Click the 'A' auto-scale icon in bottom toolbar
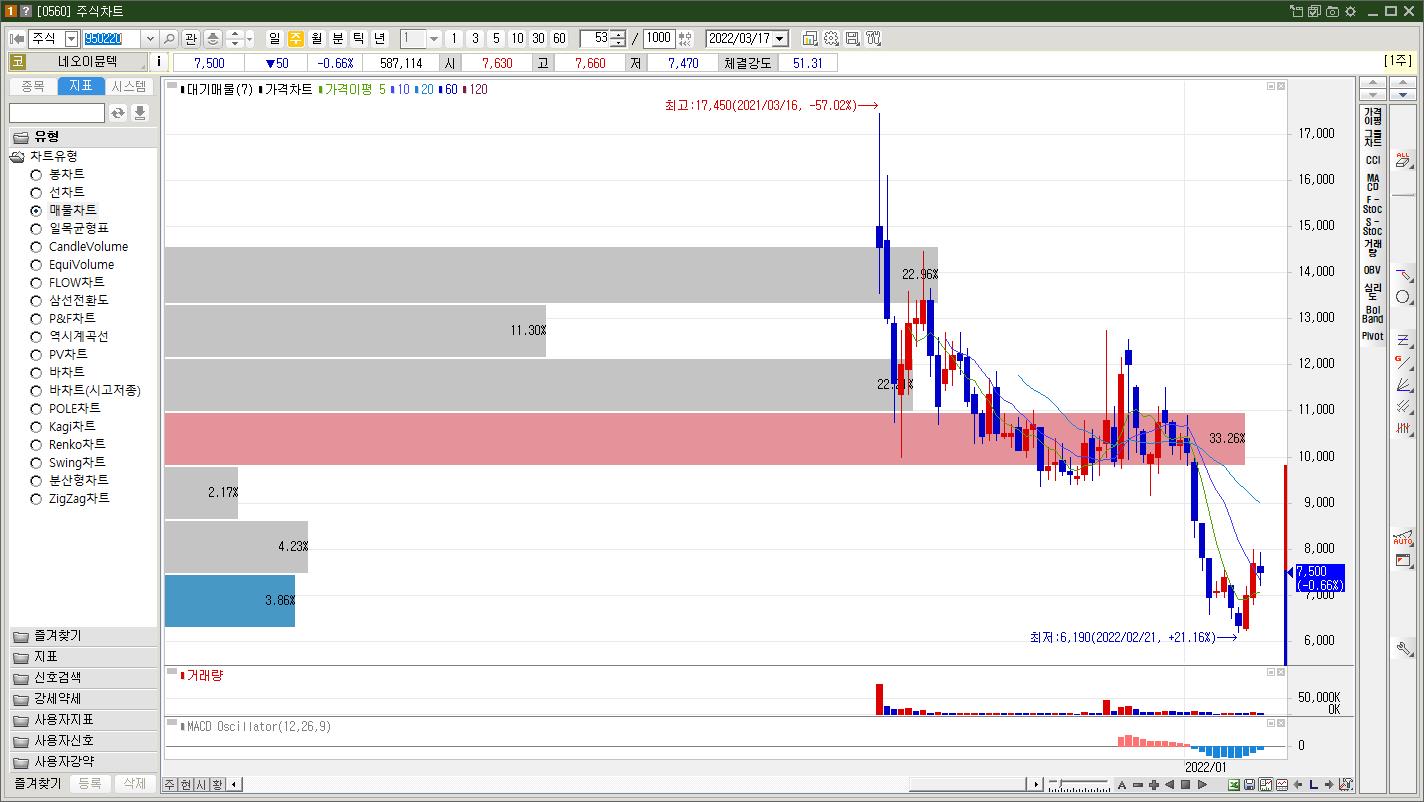Screen dimensions: 1424x802 pyautogui.click(x=1122, y=785)
